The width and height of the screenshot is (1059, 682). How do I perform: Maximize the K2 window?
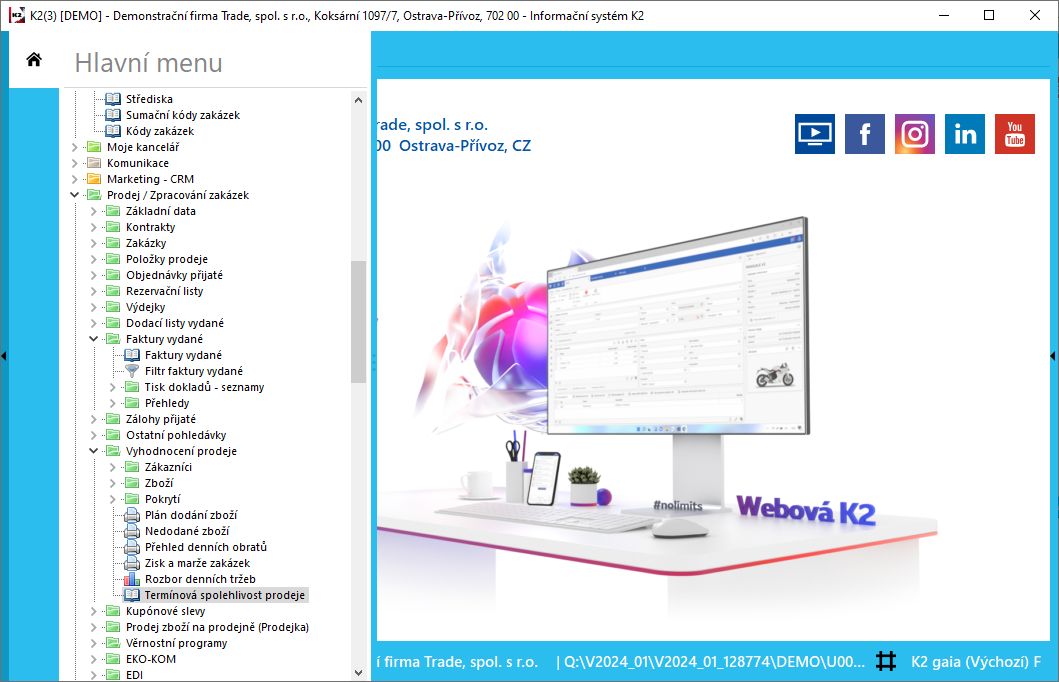tap(989, 15)
